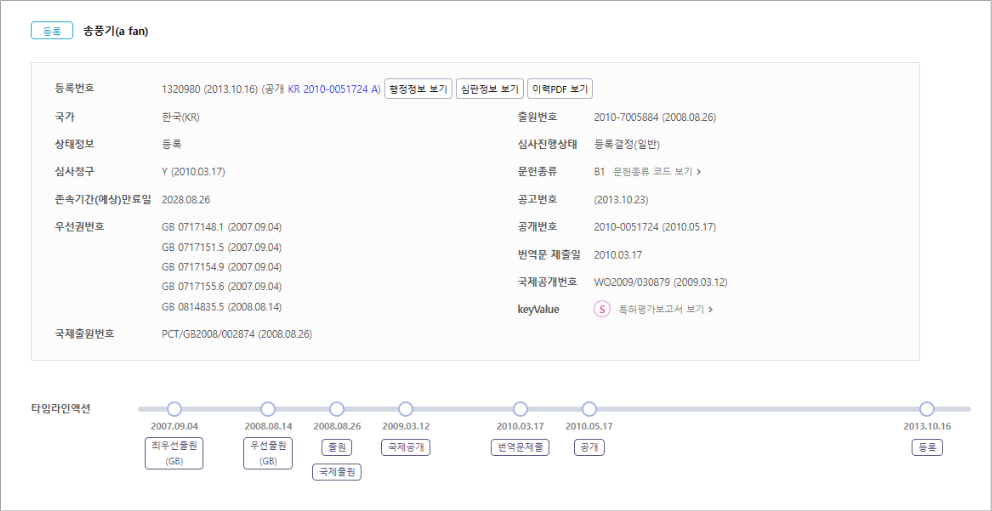Select the 2010.05.17 timeline circle

pyautogui.click(x=589, y=409)
